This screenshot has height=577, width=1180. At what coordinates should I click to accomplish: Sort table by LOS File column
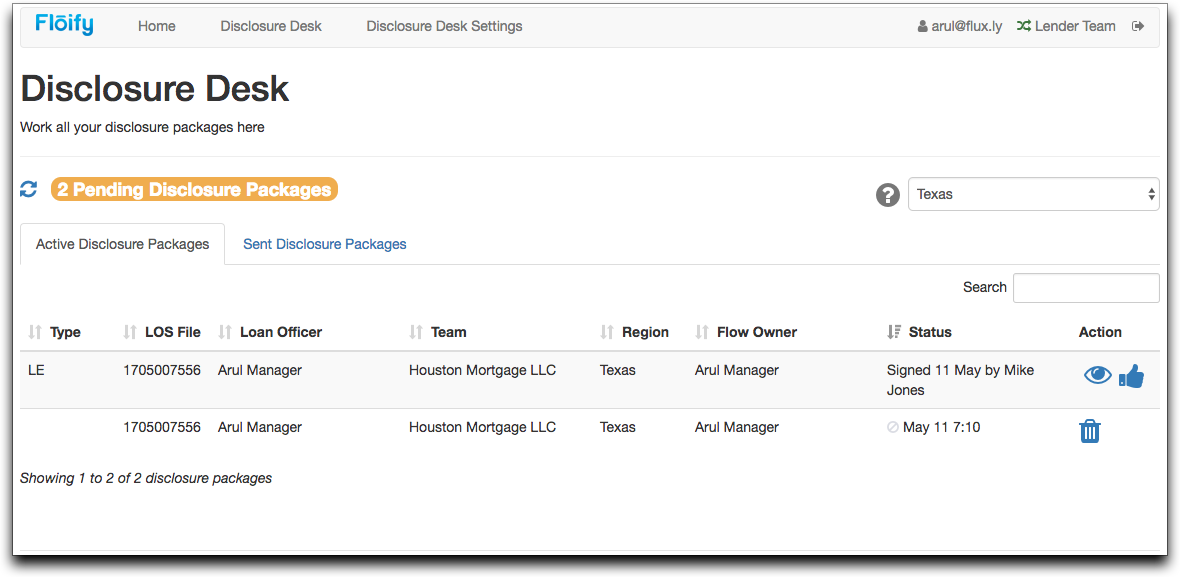[x=172, y=332]
